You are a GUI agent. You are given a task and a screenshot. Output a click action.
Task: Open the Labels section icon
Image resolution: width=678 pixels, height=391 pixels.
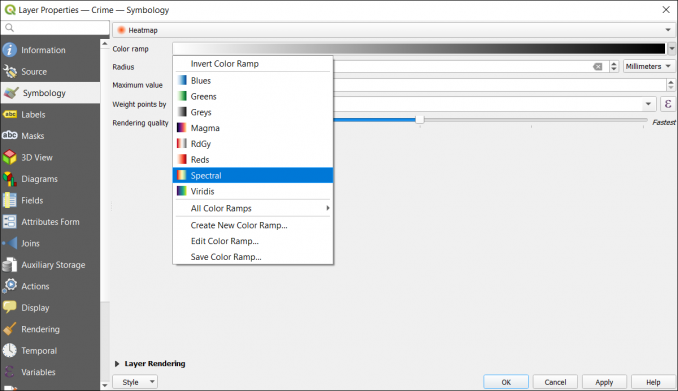tap(10, 114)
